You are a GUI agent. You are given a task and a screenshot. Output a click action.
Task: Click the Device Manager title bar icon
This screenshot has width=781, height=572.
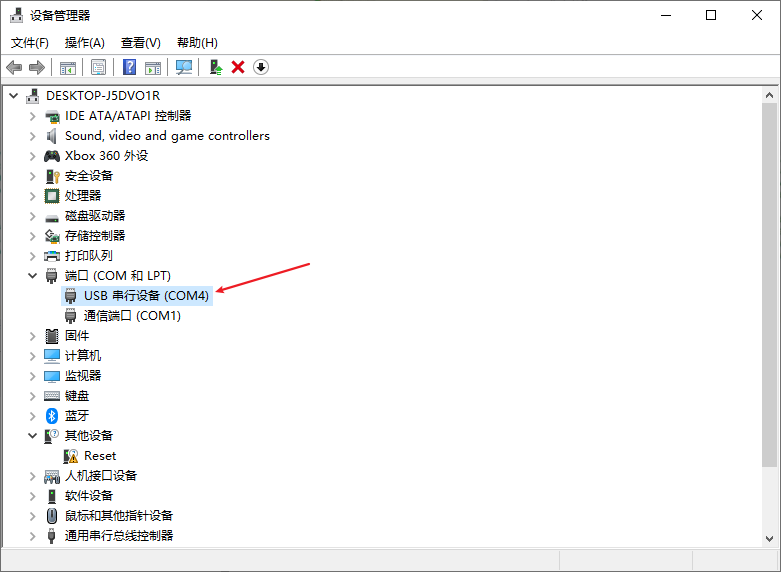pyautogui.click(x=16, y=15)
